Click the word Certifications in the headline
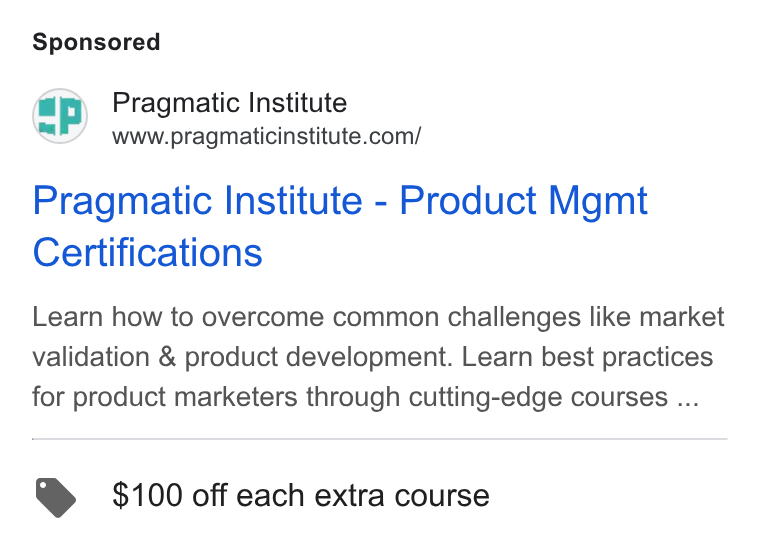Image resolution: width=760 pixels, height=556 pixels. pyautogui.click(x=148, y=253)
